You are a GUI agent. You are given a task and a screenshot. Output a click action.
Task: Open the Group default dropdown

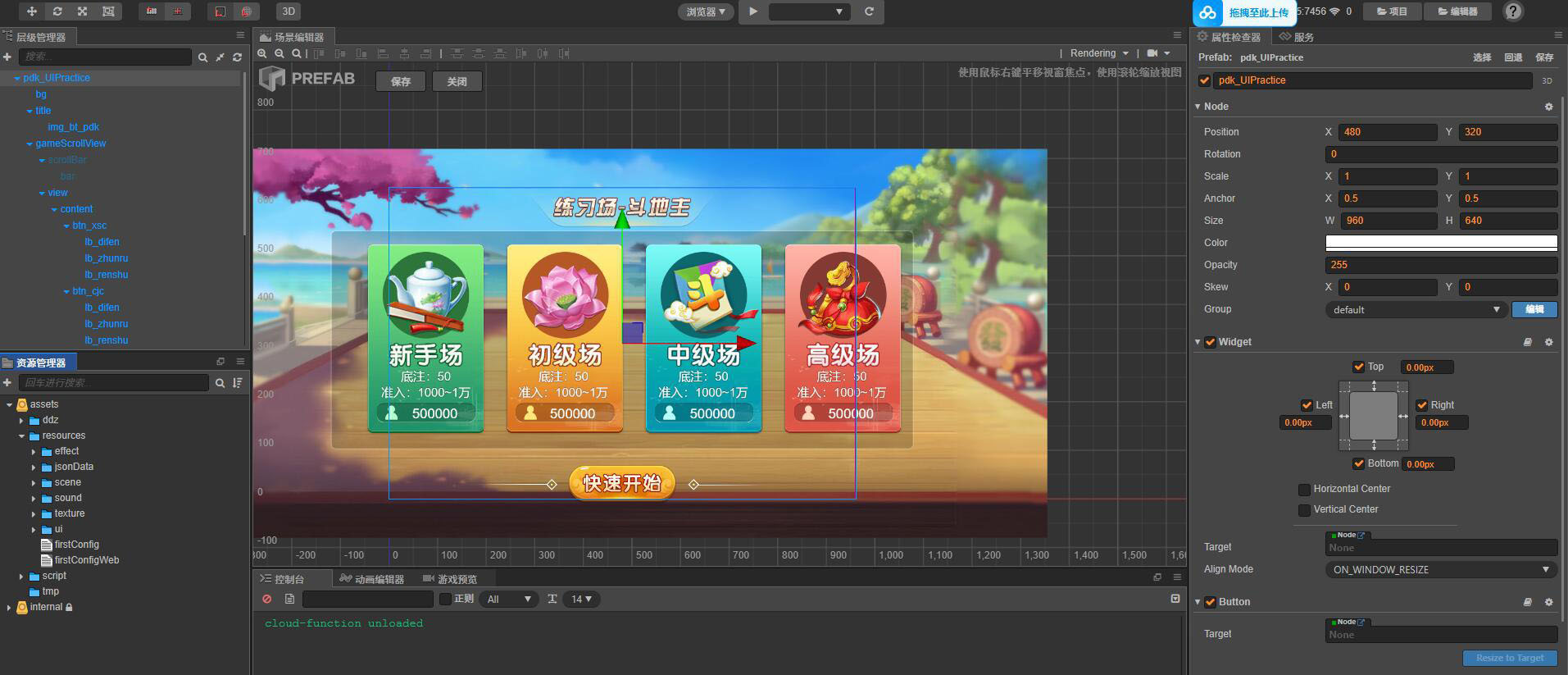pos(1416,309)
